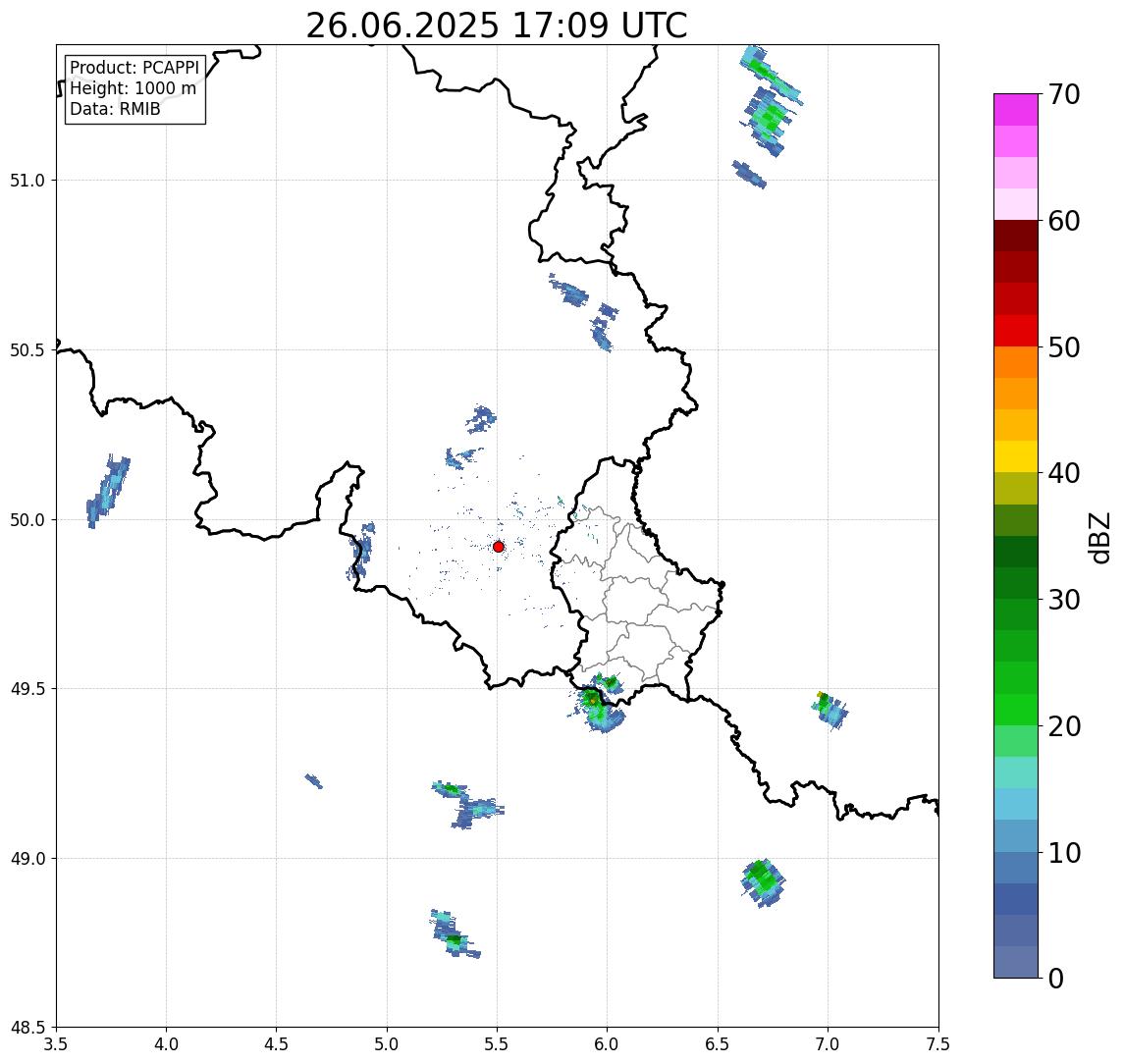Click the orange colorbar segment below 50
This screenshot has width=1124, height=1064.
coord(1016,362)
